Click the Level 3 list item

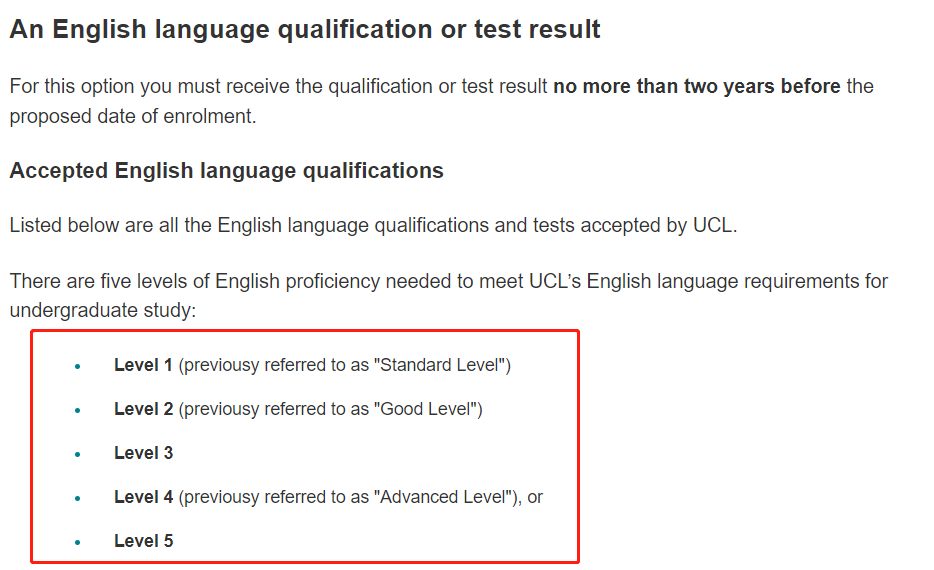[x=144, y=453]
